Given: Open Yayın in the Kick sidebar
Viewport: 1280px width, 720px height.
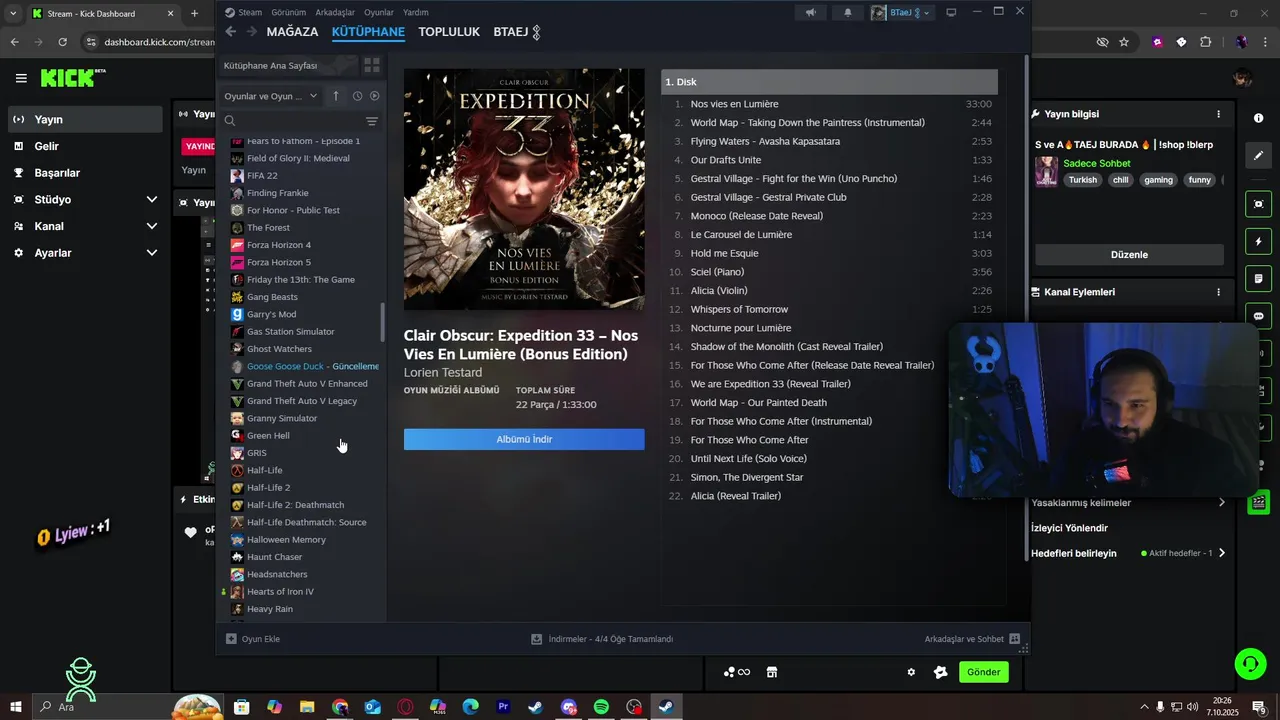Looking at the screenshot, I should 86,119.
